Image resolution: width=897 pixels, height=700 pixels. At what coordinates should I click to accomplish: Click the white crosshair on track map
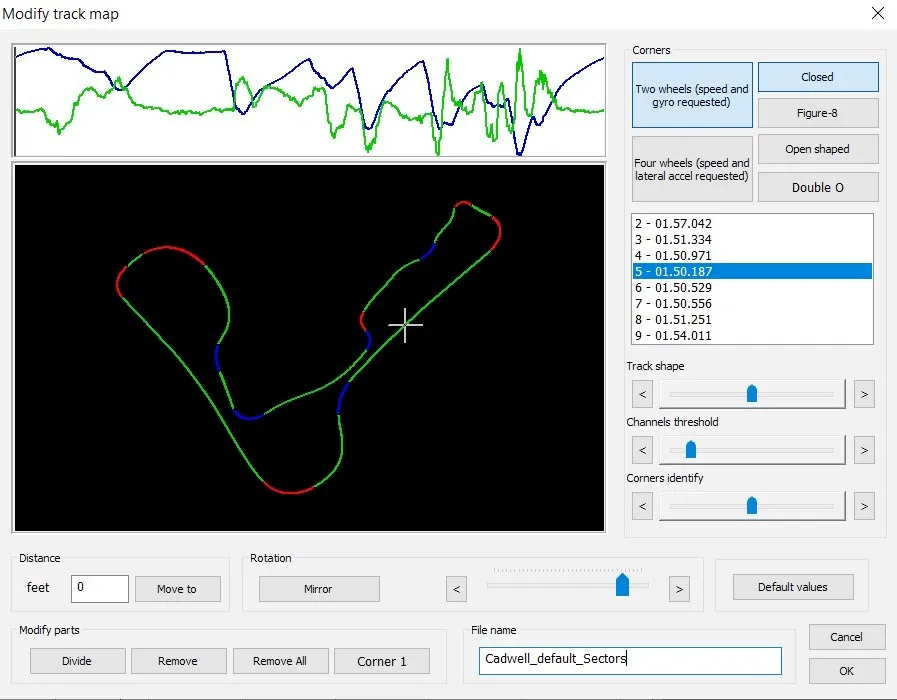point(405,325)
